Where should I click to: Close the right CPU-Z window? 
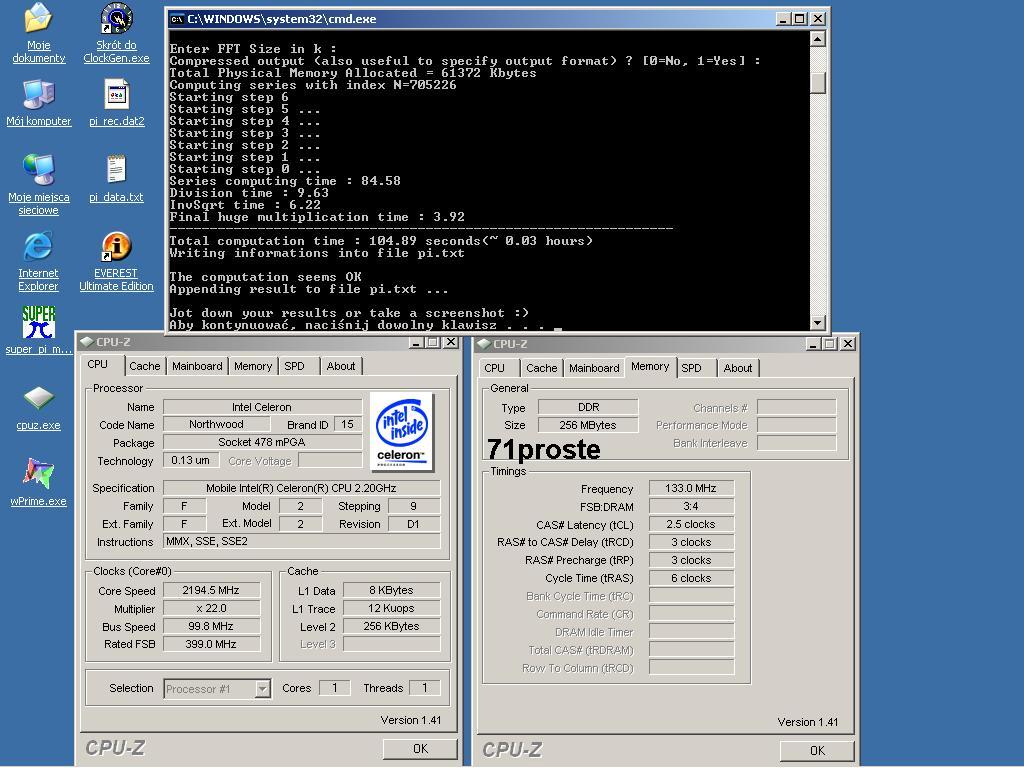[848, 344]
